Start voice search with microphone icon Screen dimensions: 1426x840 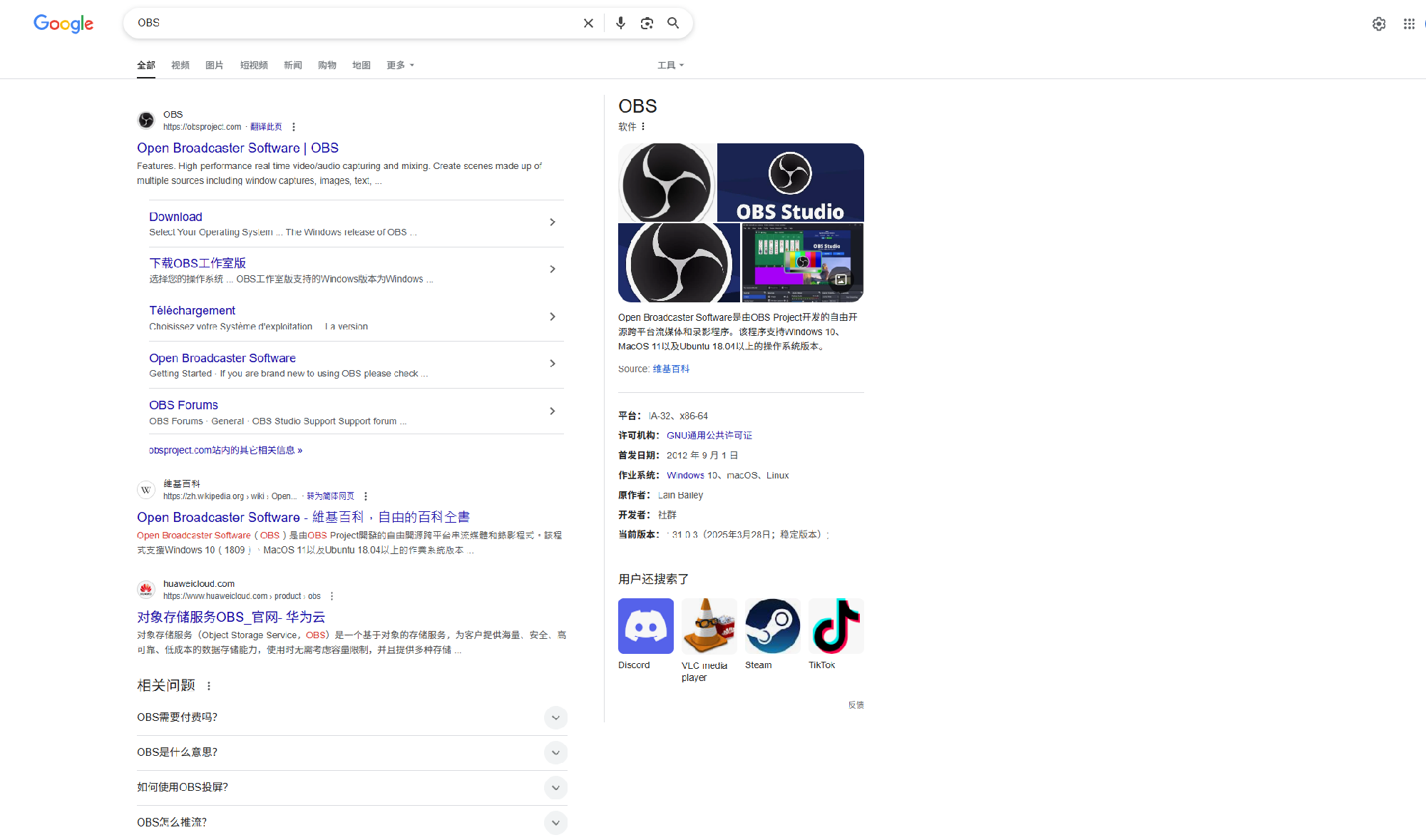click(x=620, y=24)
